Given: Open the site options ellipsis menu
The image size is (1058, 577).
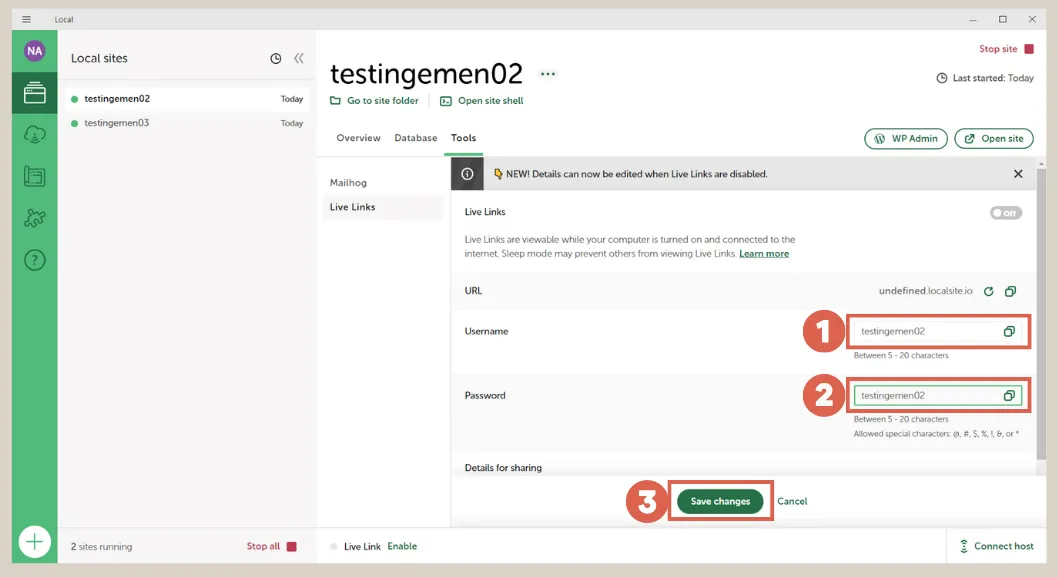Looking at the screenshot, I should [547, 74].
